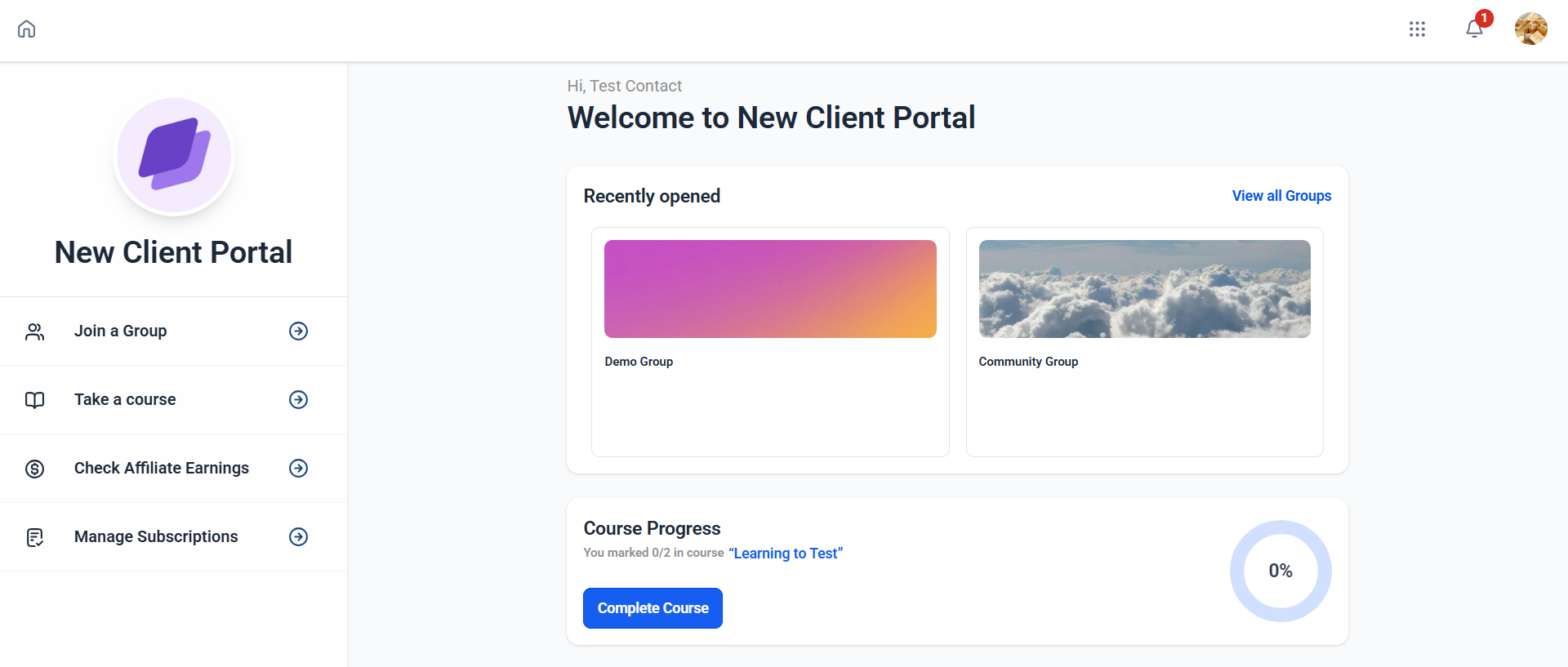Screen dimensions: 1568x667
Task: Open the Demo Group gradient thumbnail
Action: tap(770, 289)
